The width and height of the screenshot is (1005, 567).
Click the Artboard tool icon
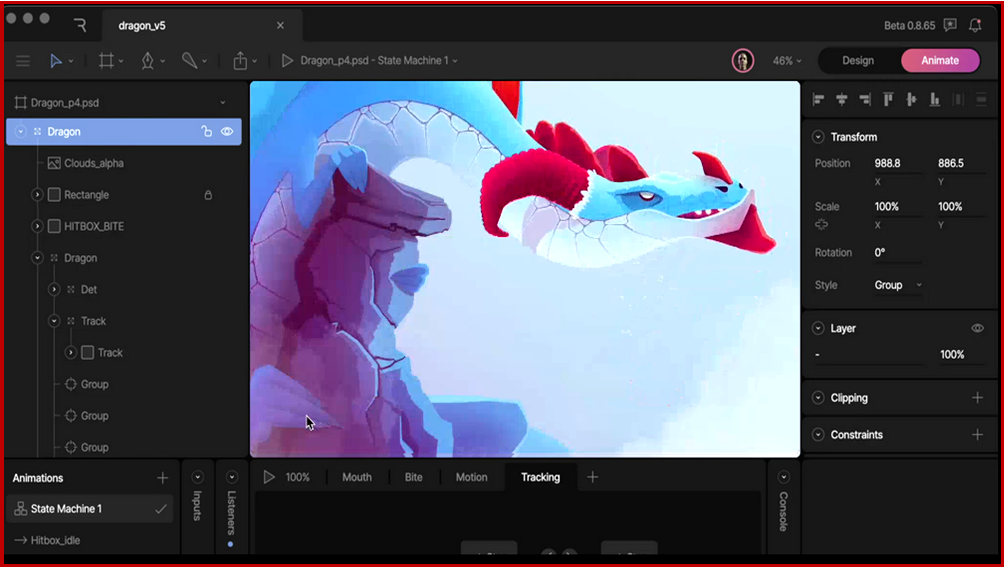[x=106, y=61]
